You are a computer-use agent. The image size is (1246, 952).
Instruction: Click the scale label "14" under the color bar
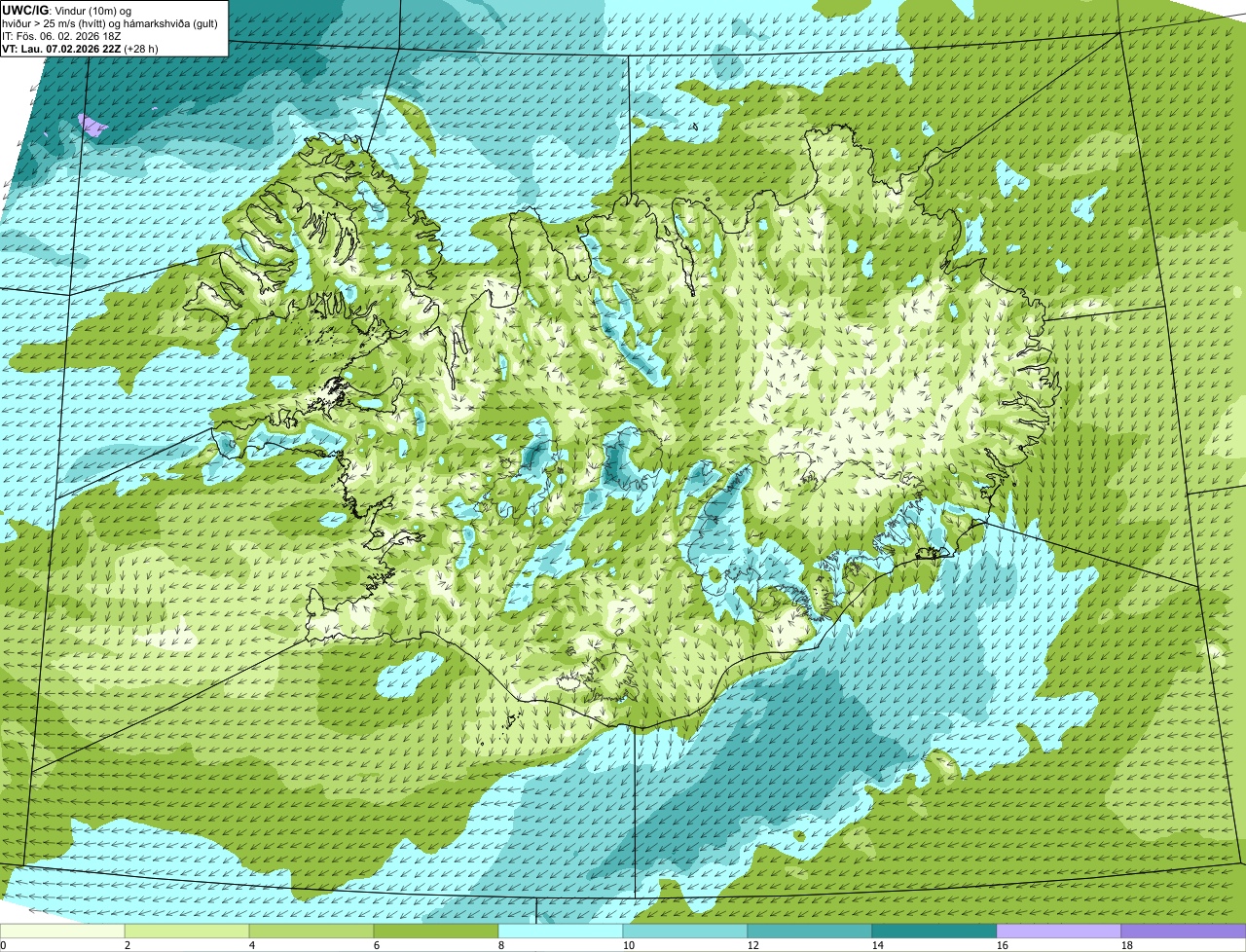(878, 945)
